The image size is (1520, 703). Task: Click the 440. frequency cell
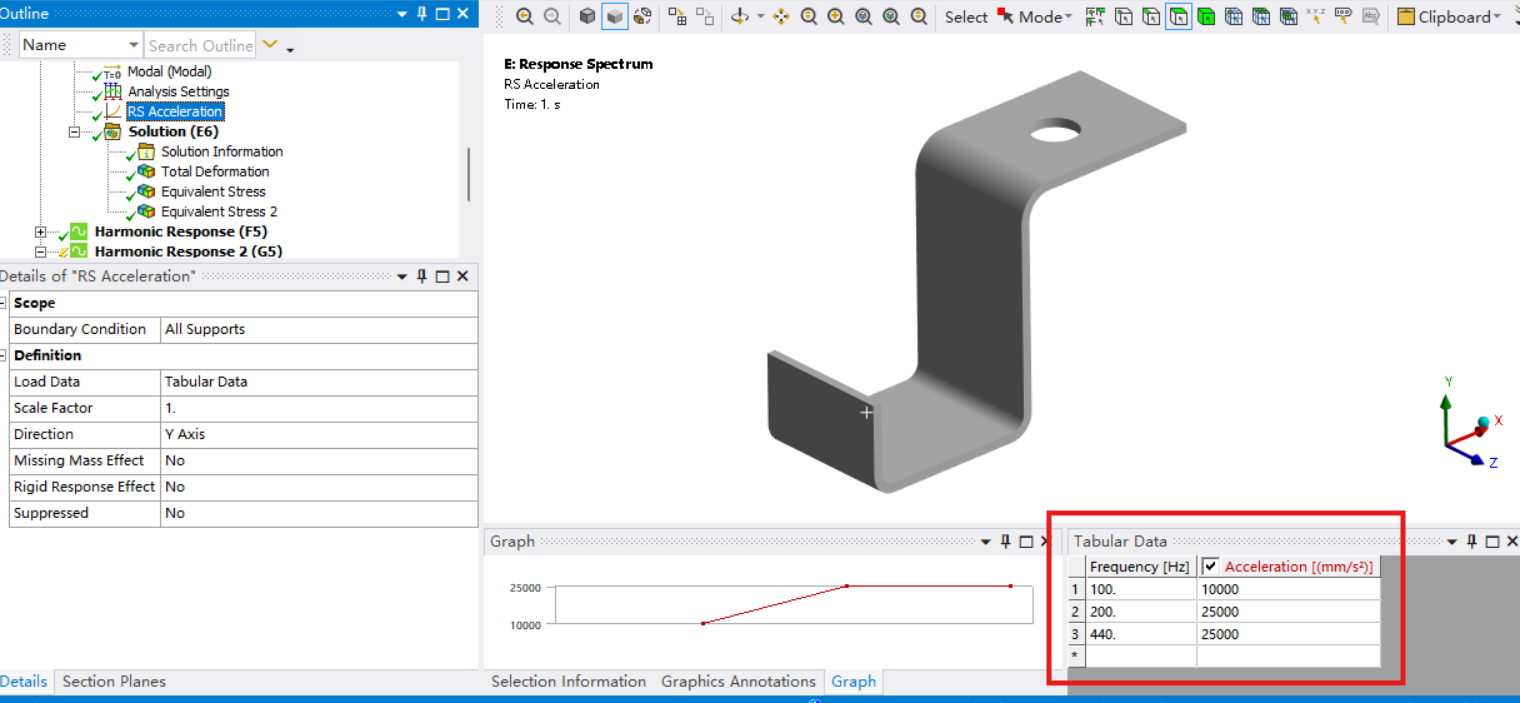tap(1141, 634)
